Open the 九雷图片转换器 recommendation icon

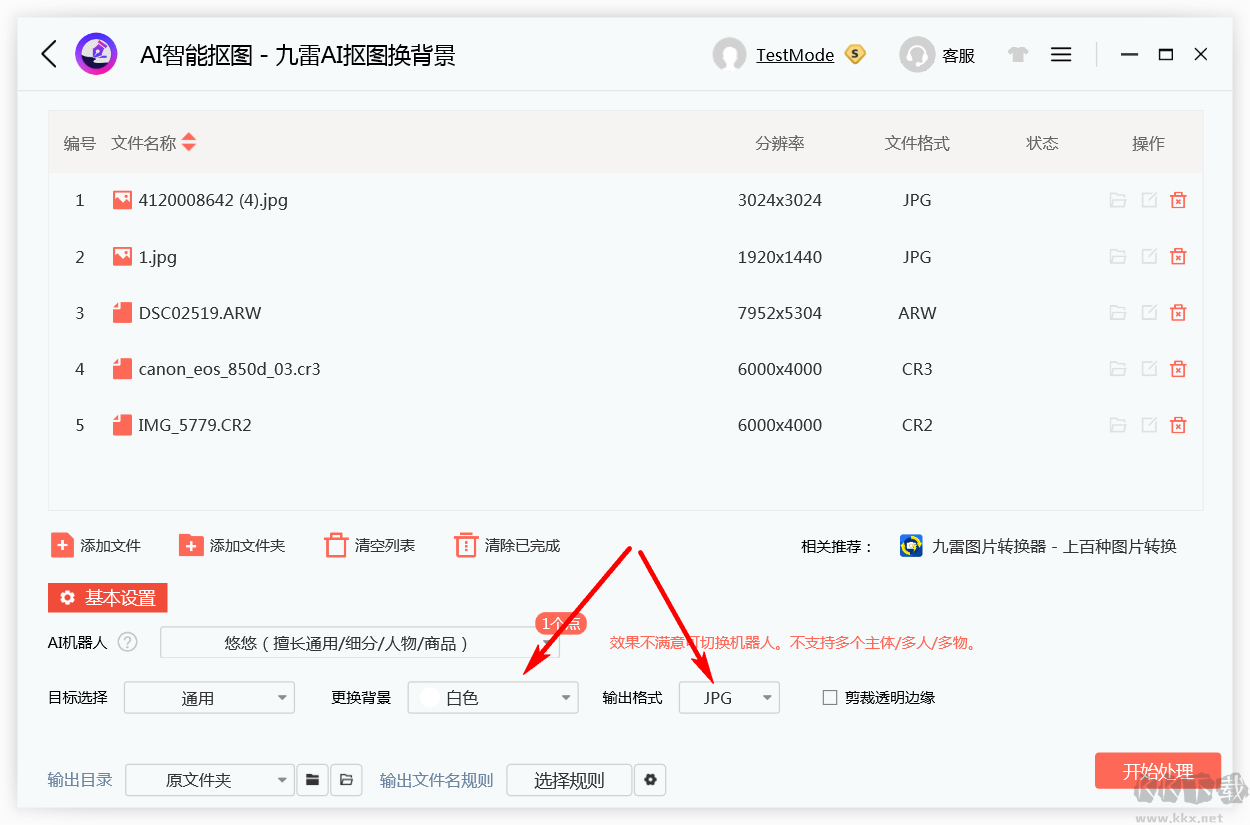click(x=911, y=546)
